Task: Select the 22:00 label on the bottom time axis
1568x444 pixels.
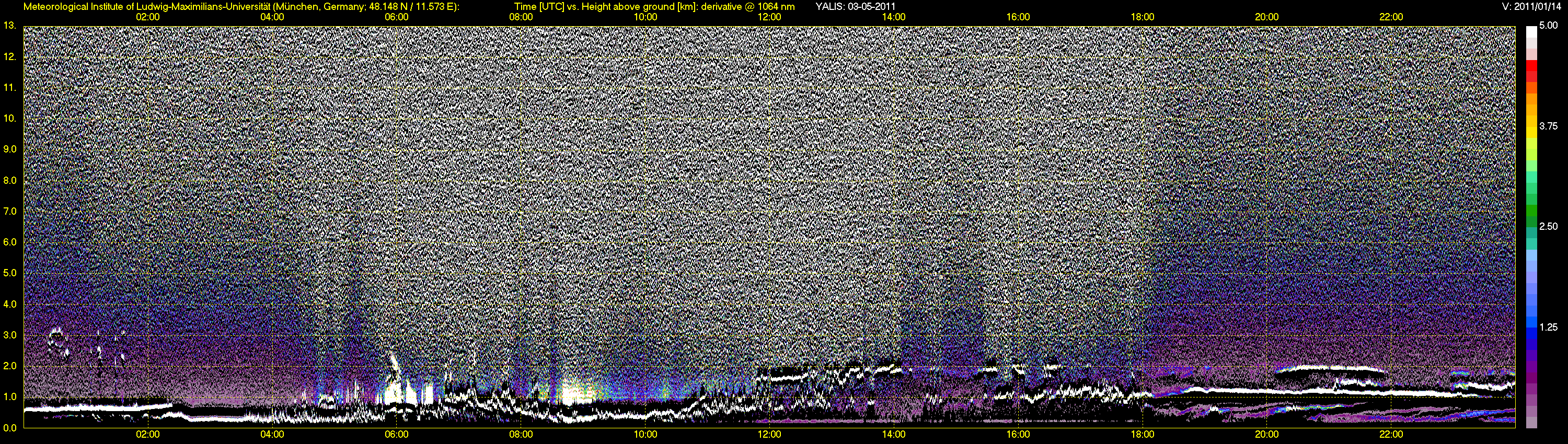Action: point(1391,434)
